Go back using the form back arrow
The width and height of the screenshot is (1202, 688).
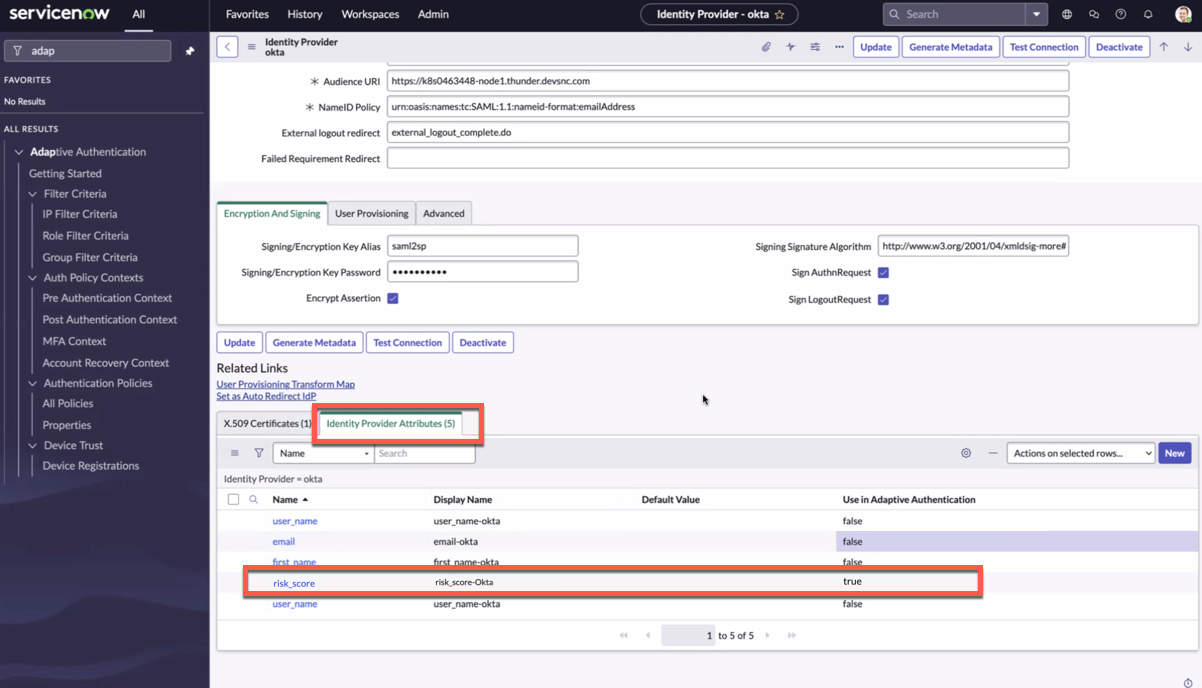[x=227, y=47]
